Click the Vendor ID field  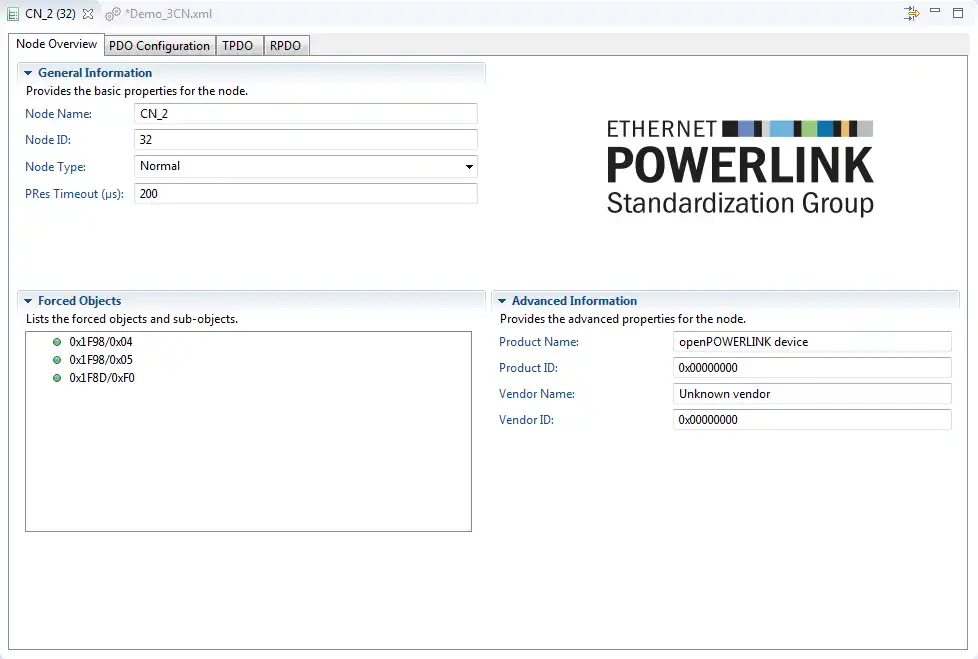[812, 420]
